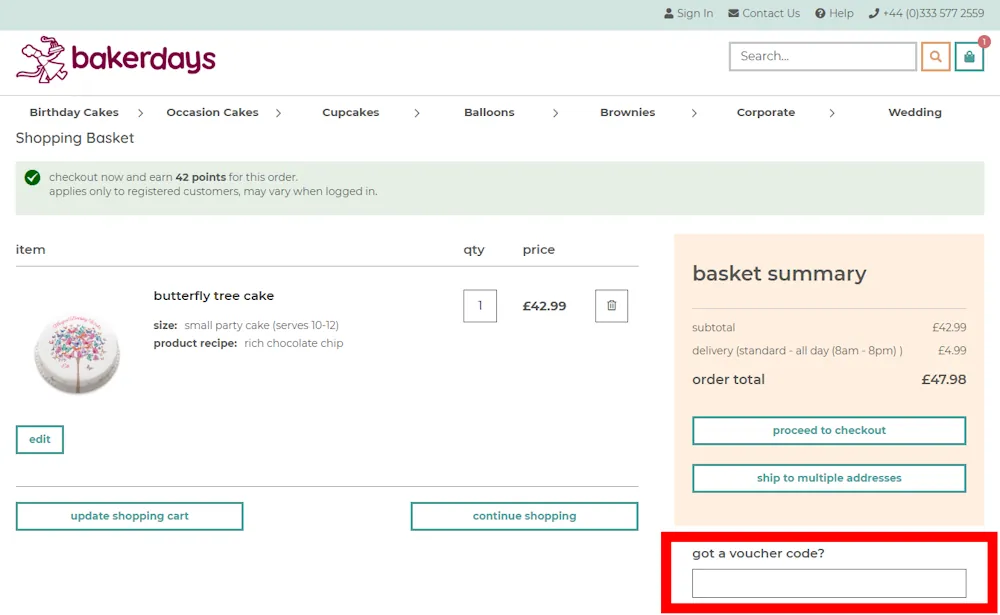1000x615 pixels.
Task: Click the proceed to checkout button
Action: [829, 430]
